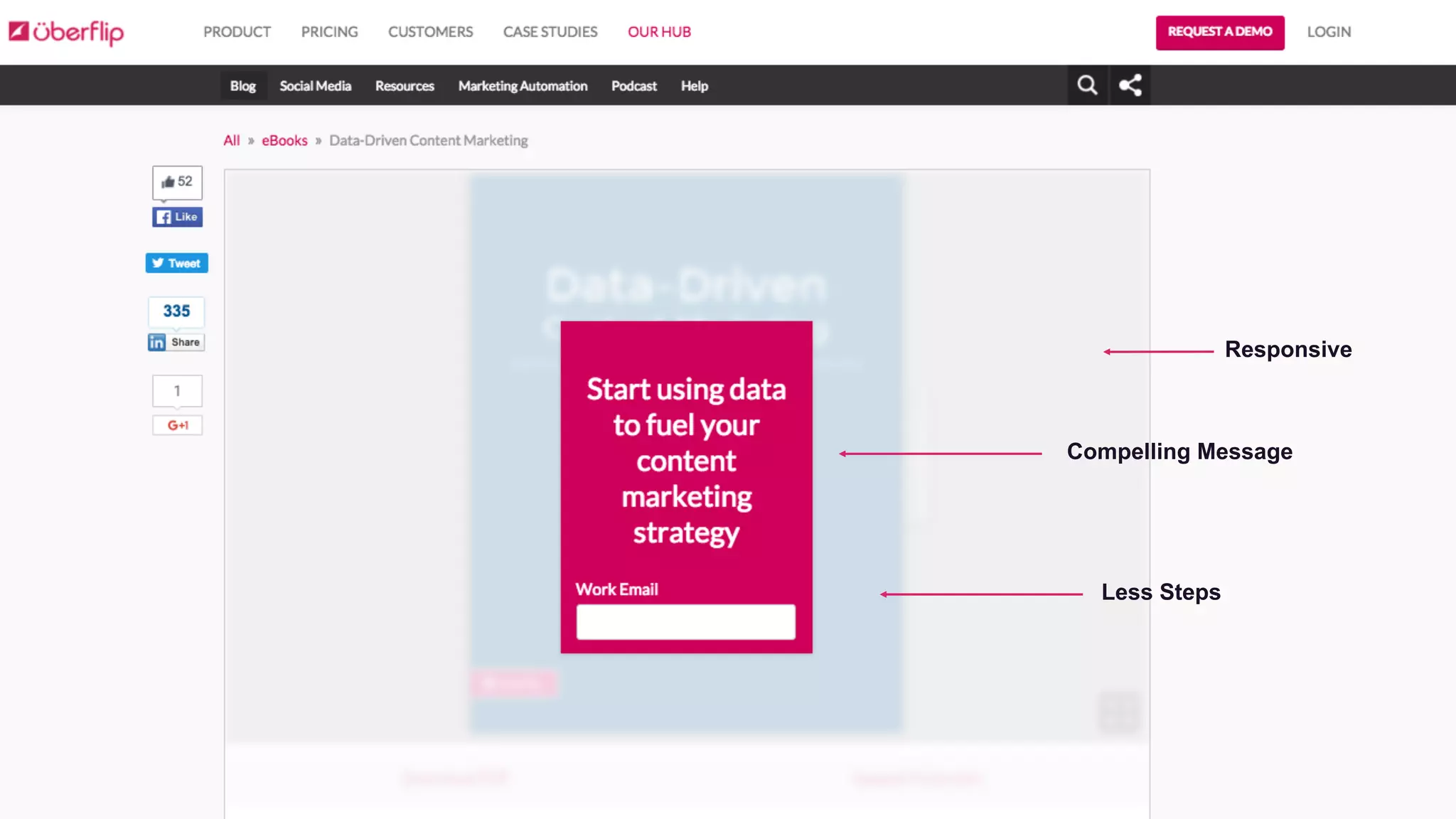Click the Twitter Tweet button
1456x819 pixels.
(x=177, y=263)
